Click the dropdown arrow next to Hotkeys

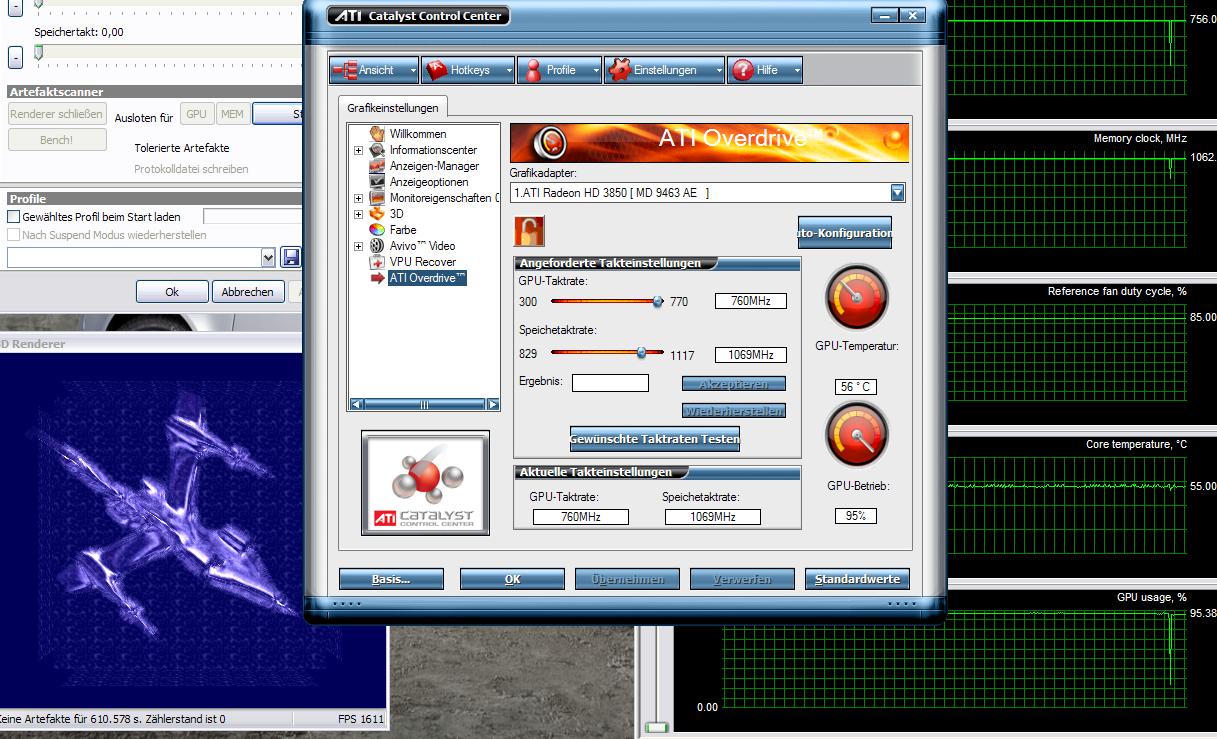click(x=508, y=70)
